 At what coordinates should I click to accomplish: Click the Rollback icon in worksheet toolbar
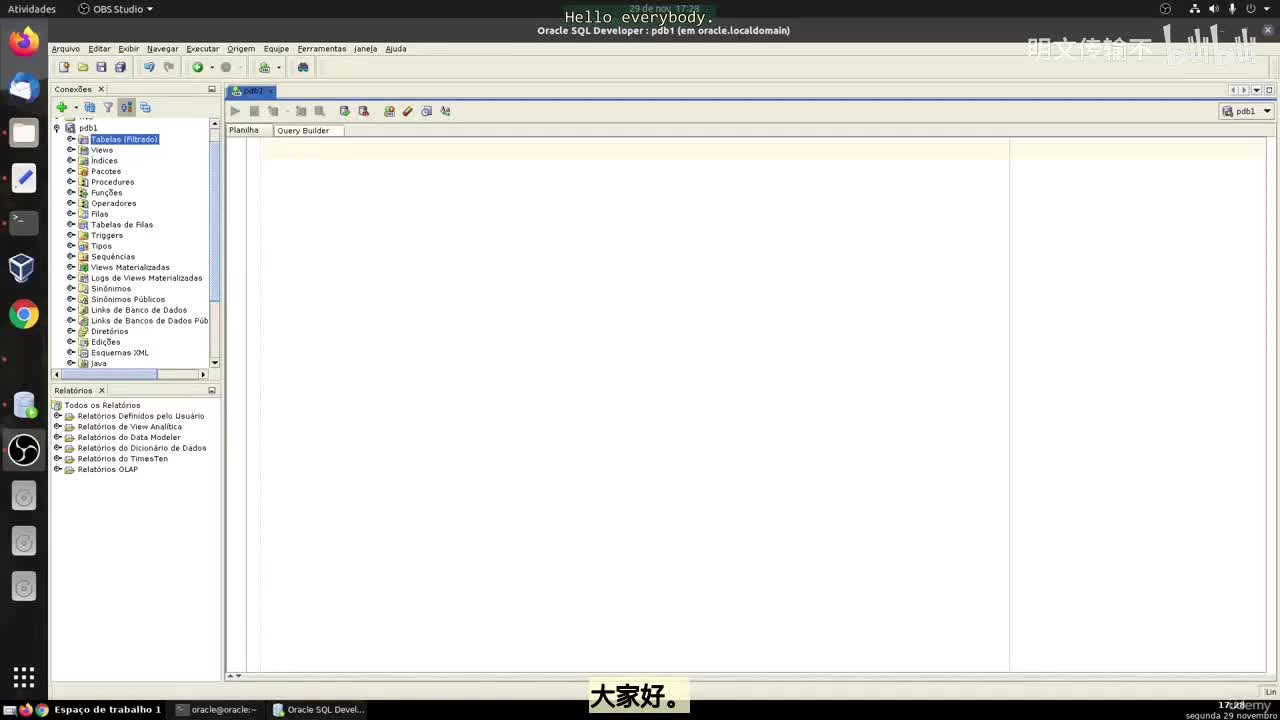(363, 111)
